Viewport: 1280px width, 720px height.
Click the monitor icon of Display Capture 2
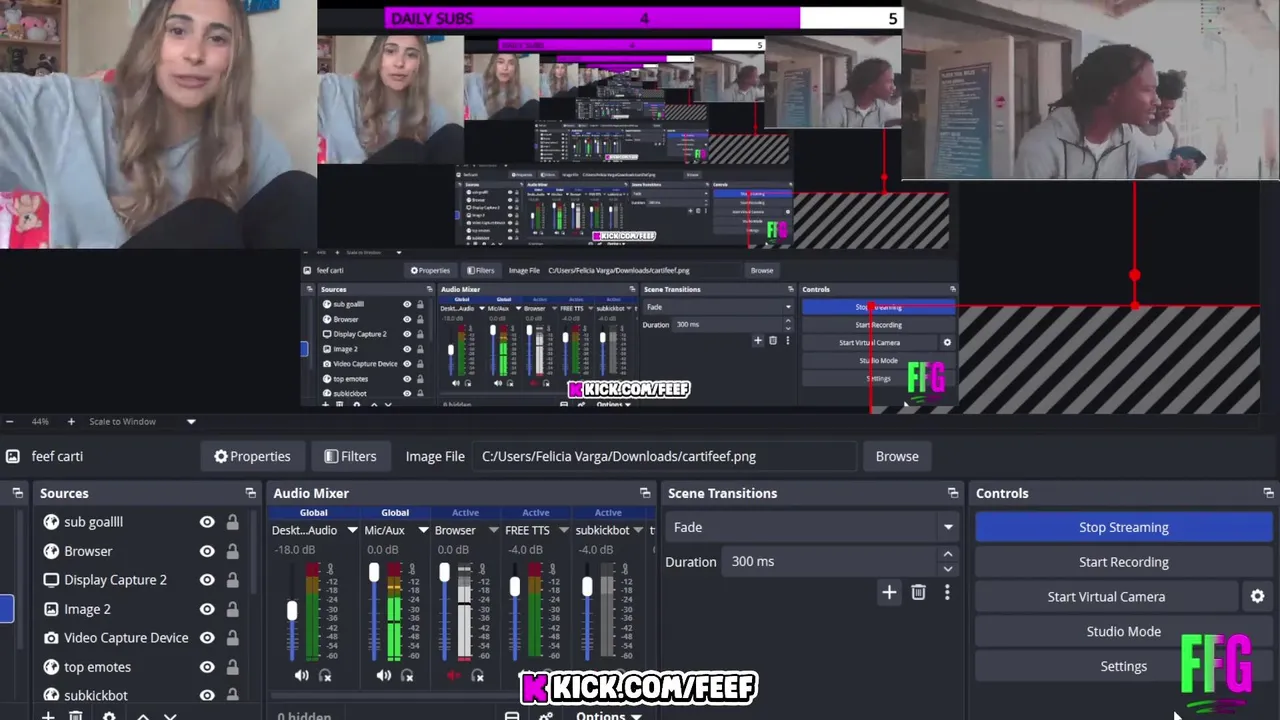(x=51, y=580)
